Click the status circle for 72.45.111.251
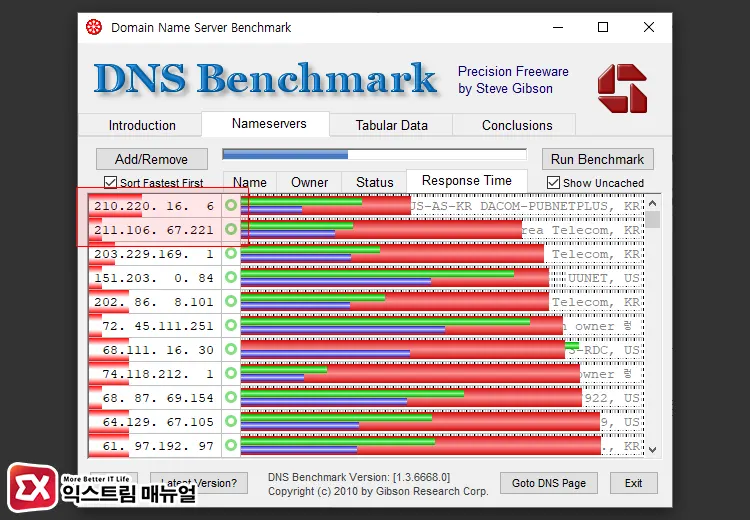Image resolution: width=750 pixels, height=520 pixels. coord(231,326)
